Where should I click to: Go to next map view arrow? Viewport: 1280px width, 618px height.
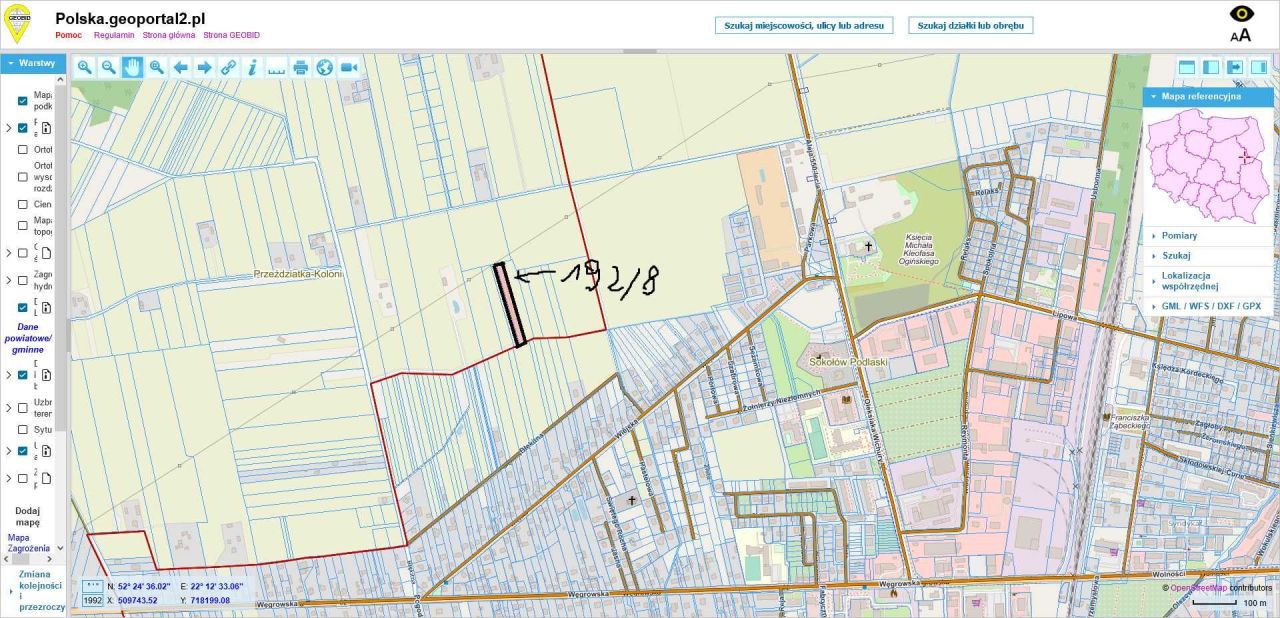point(205,67)
